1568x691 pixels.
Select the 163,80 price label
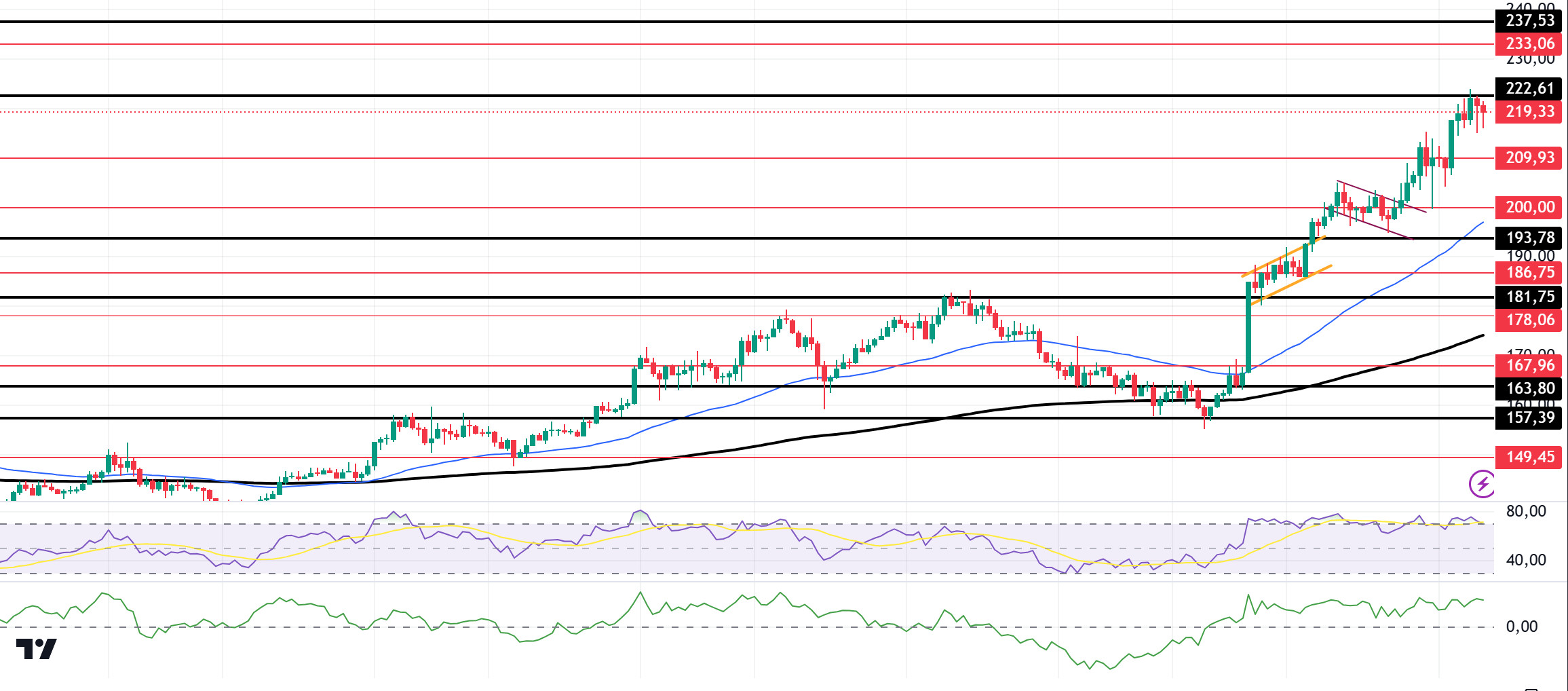point(1529,389)
